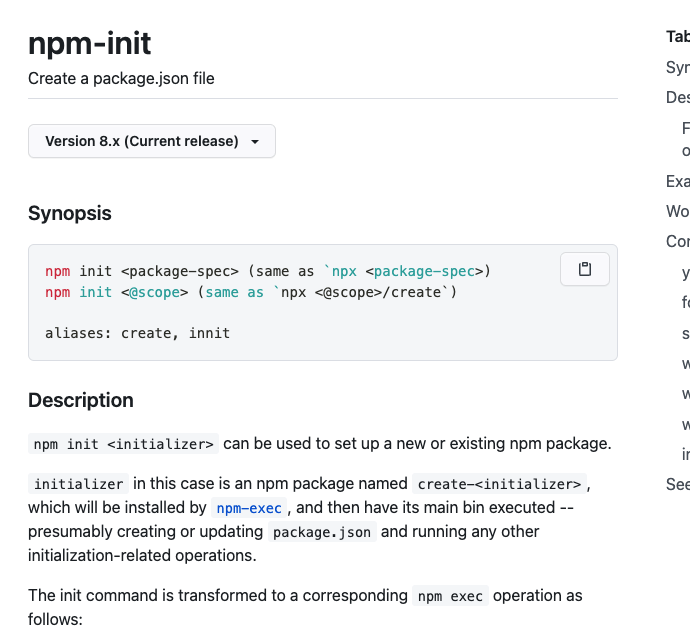The width and height of the screenshot is (690, 638).
Task: Jump to Synopsis in the table of contents
Action: 678,68
